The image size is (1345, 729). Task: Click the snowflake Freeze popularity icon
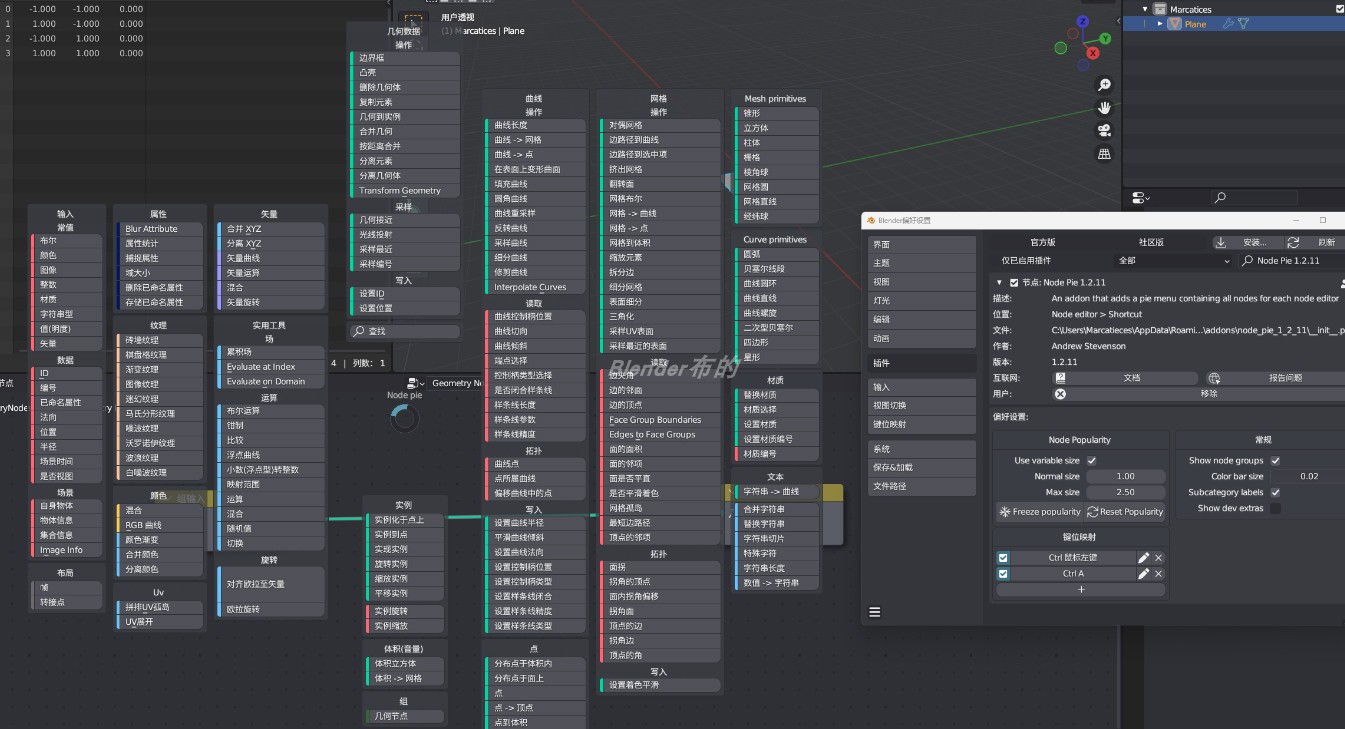coord(1005,512)
